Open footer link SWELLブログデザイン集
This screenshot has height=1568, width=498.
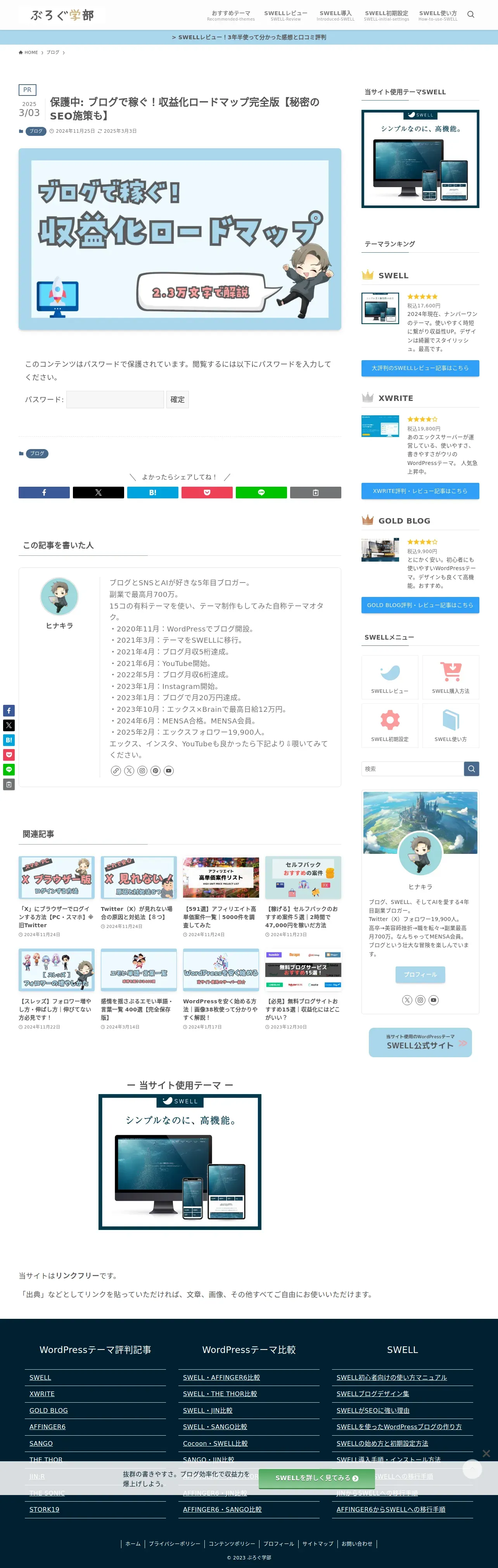tap(373, 1394)
